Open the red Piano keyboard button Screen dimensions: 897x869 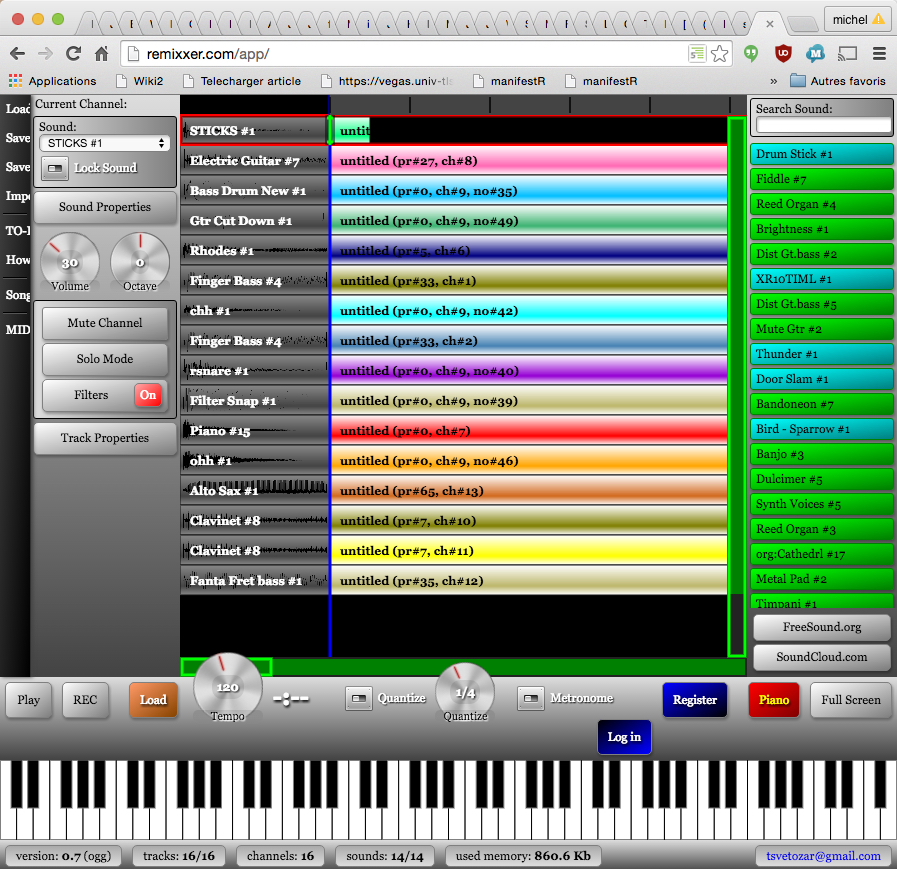point(773,700)
